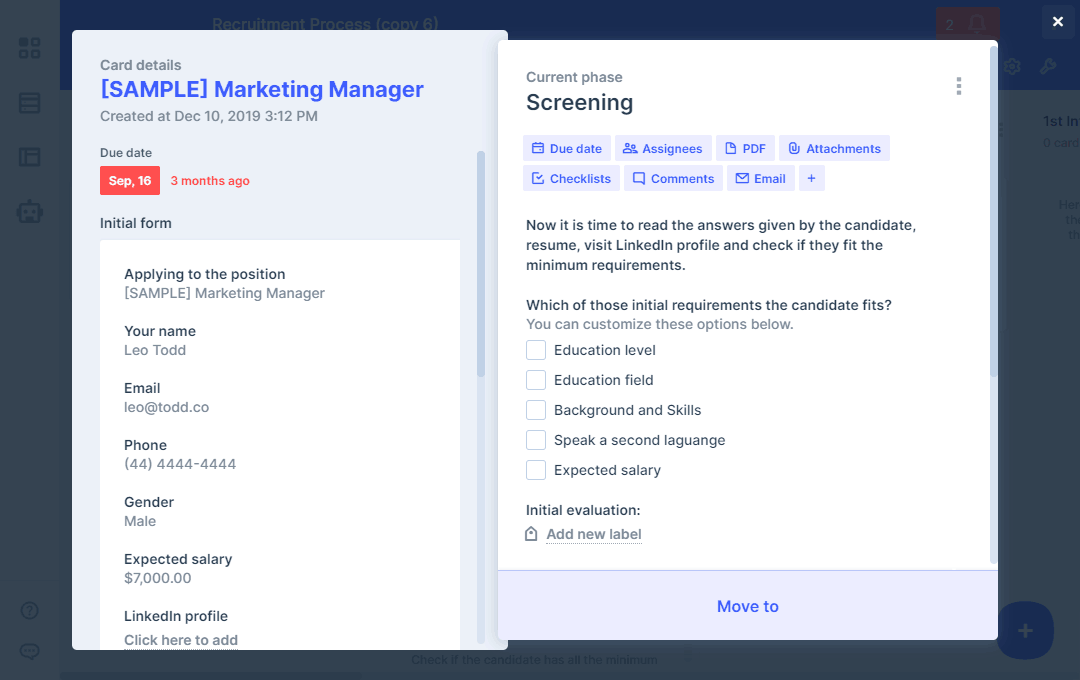Open the Comments section
The height and width of the screenshot is (680, 1080).
pyautogui.click(x=672, y=178)
